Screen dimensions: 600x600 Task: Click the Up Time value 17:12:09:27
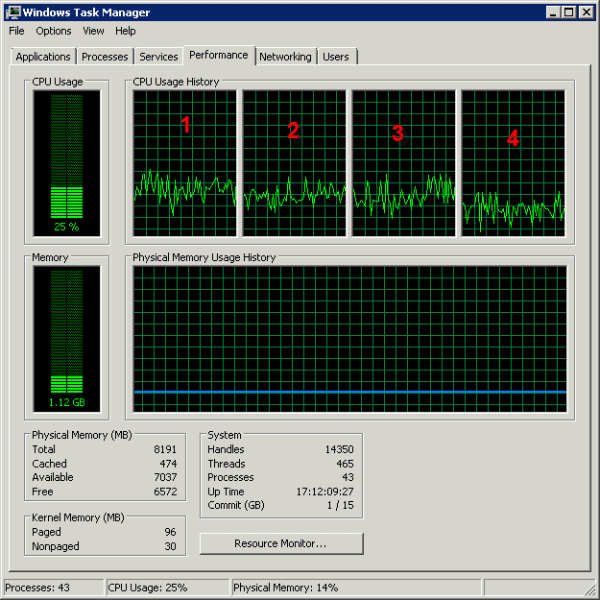(x=325, y=492)
